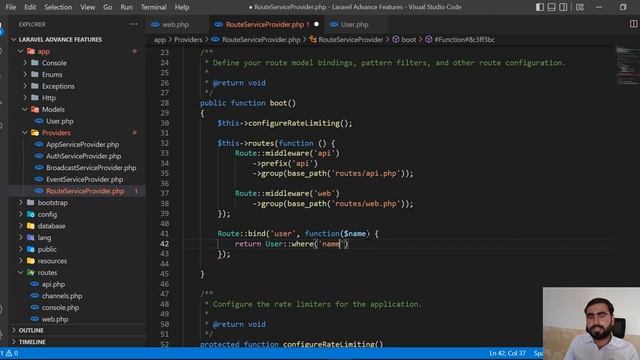Click Ln 42, Col 37 status indicator
Screen dimensions: 640x360
point(507,353)
